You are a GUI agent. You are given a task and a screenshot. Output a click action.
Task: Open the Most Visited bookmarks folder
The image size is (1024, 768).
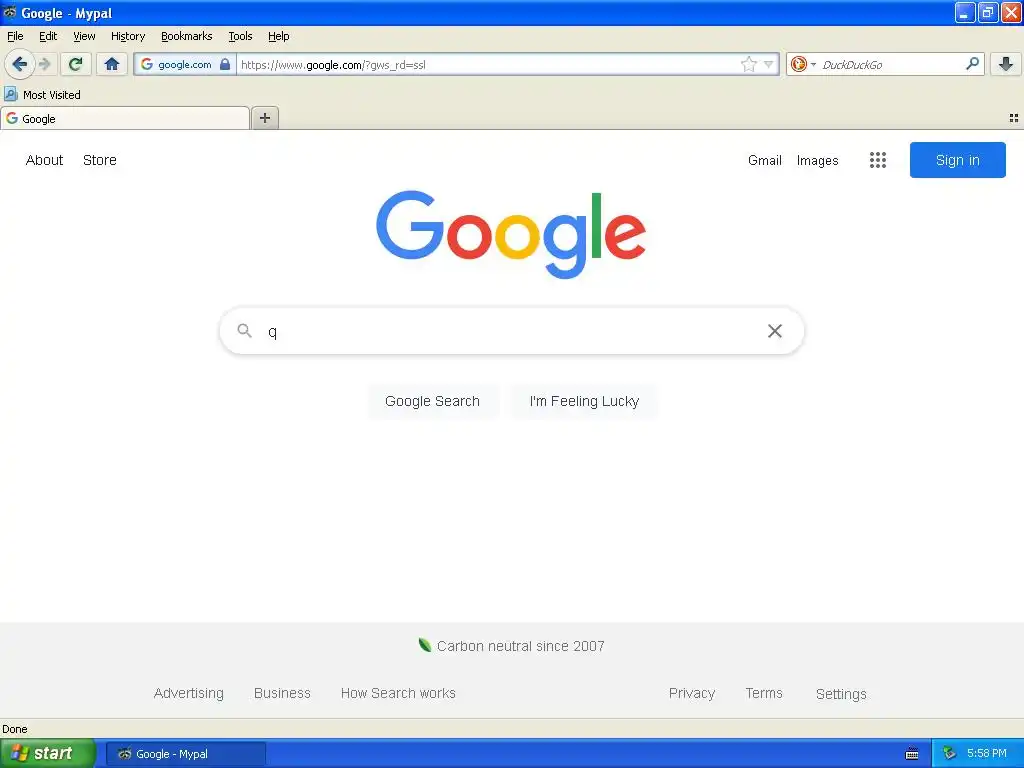[42, 95]
